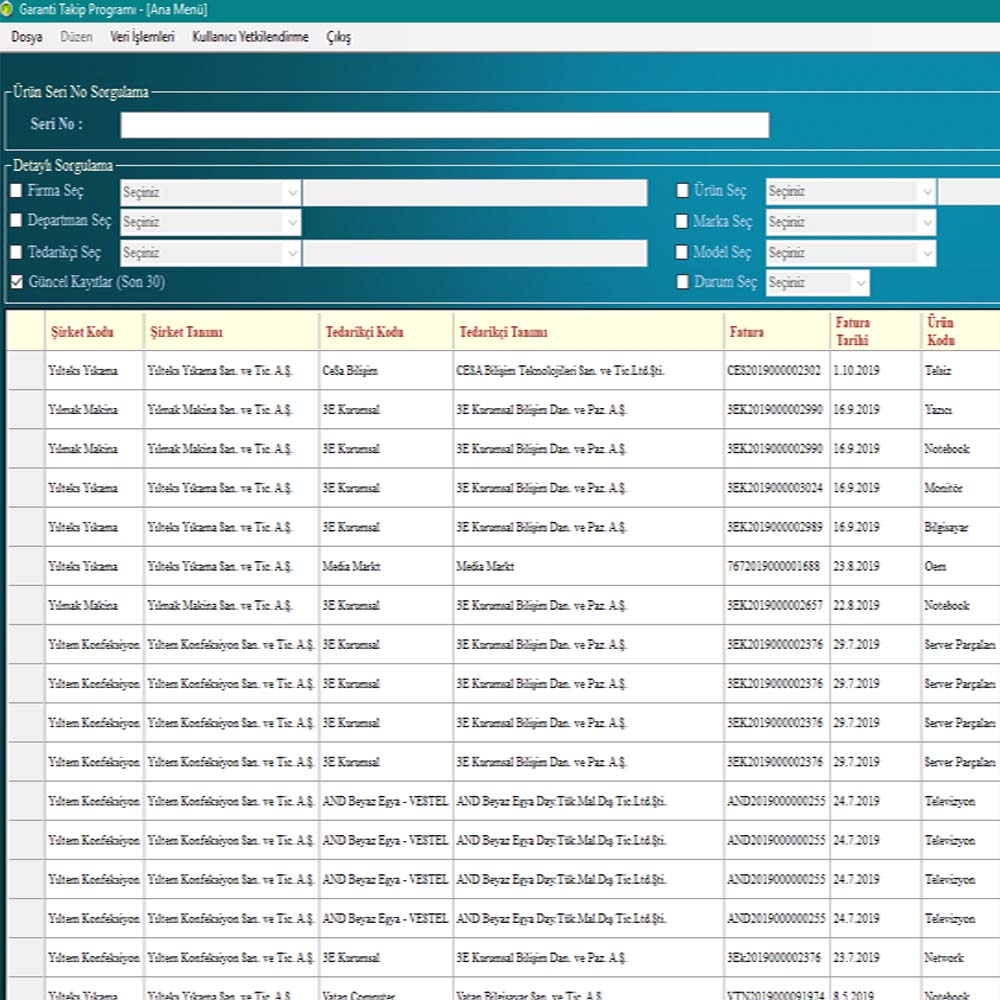Uncheck Güncel Kayıtlar (Son 30) checkbox
Image resolution: width=1000 pixels, height=1000 pixels.
(16, 283)
